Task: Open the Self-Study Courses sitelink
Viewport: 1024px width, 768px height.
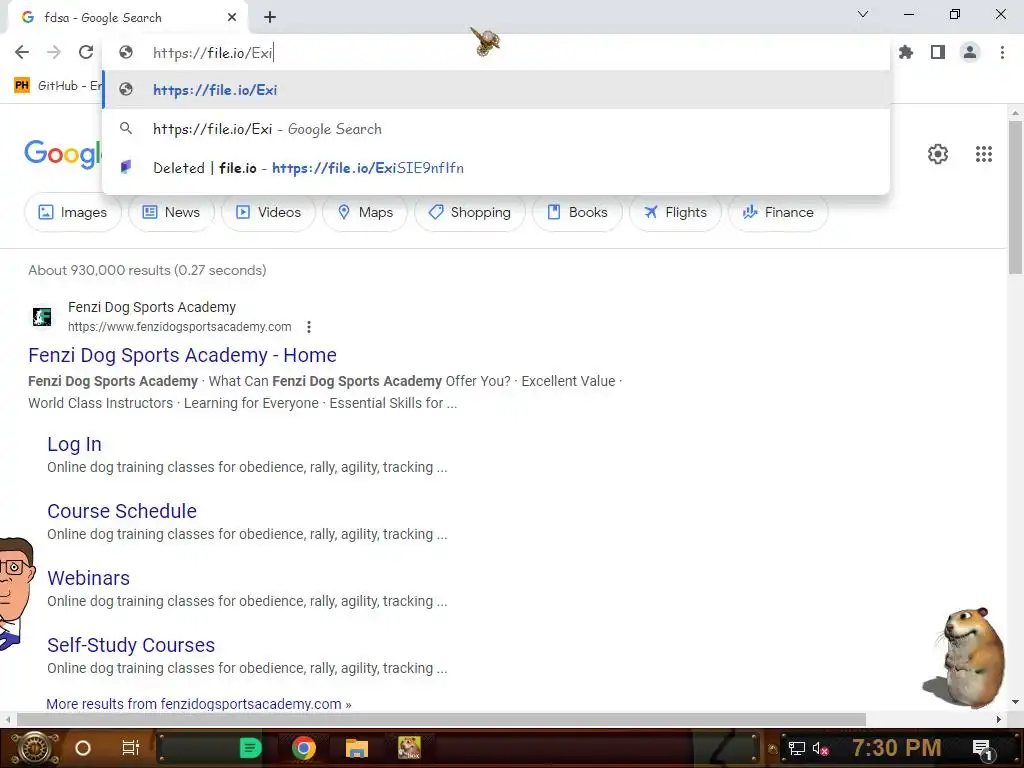Action: [131, 645]
